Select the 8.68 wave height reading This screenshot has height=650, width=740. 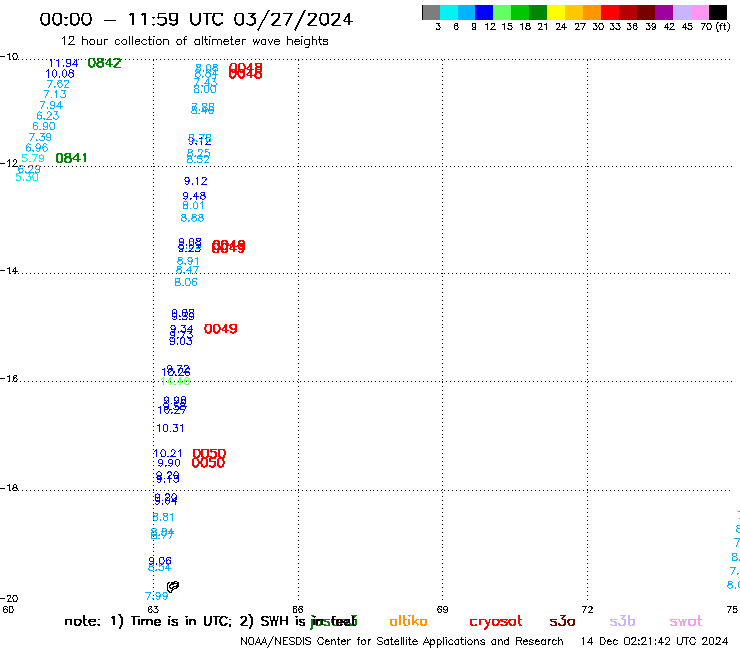[x=192, y=218]
